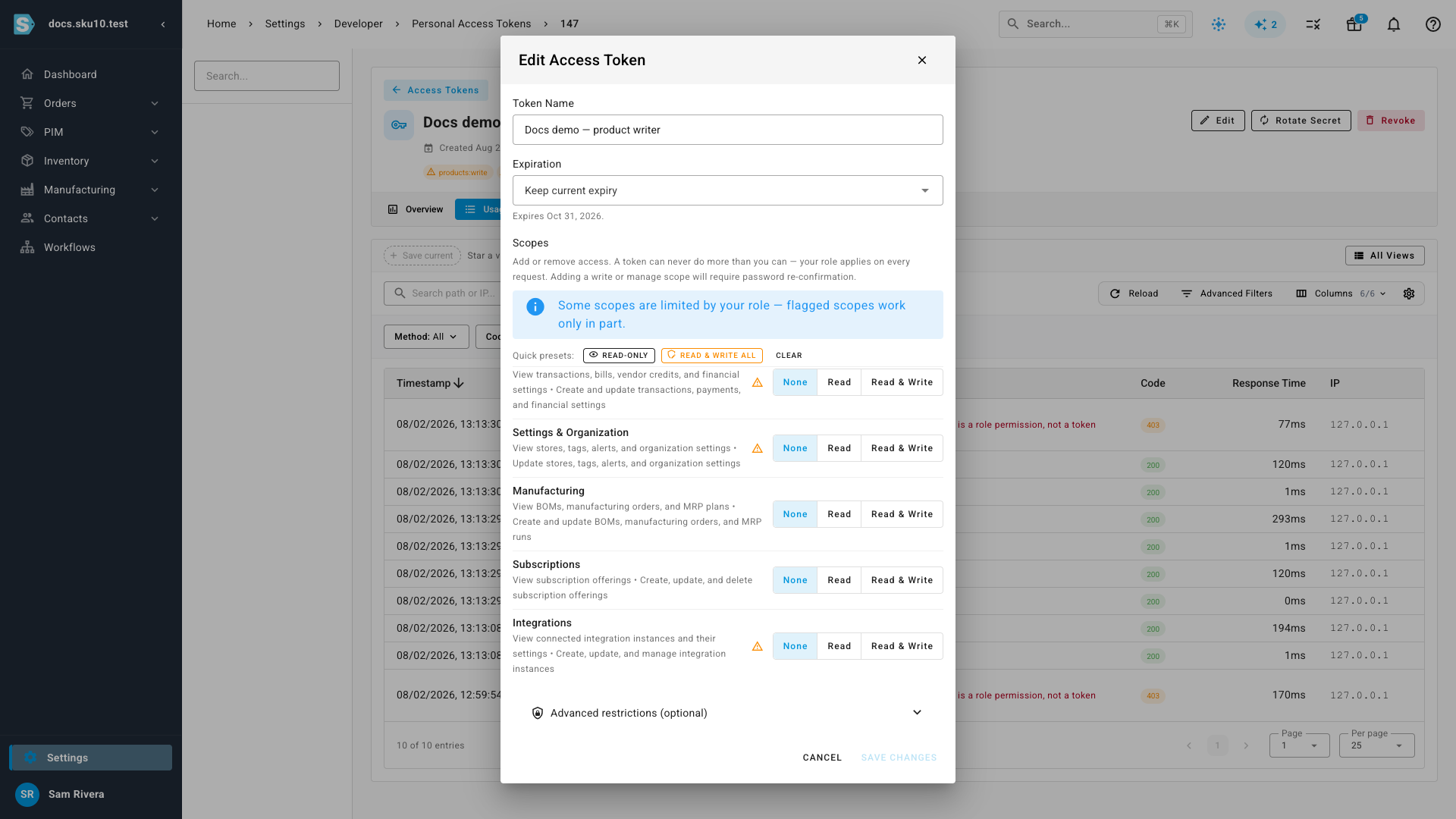1456x819 pixels.
Task: Click warning icon beside Integrations scope
Action: (x=757, y=646)
